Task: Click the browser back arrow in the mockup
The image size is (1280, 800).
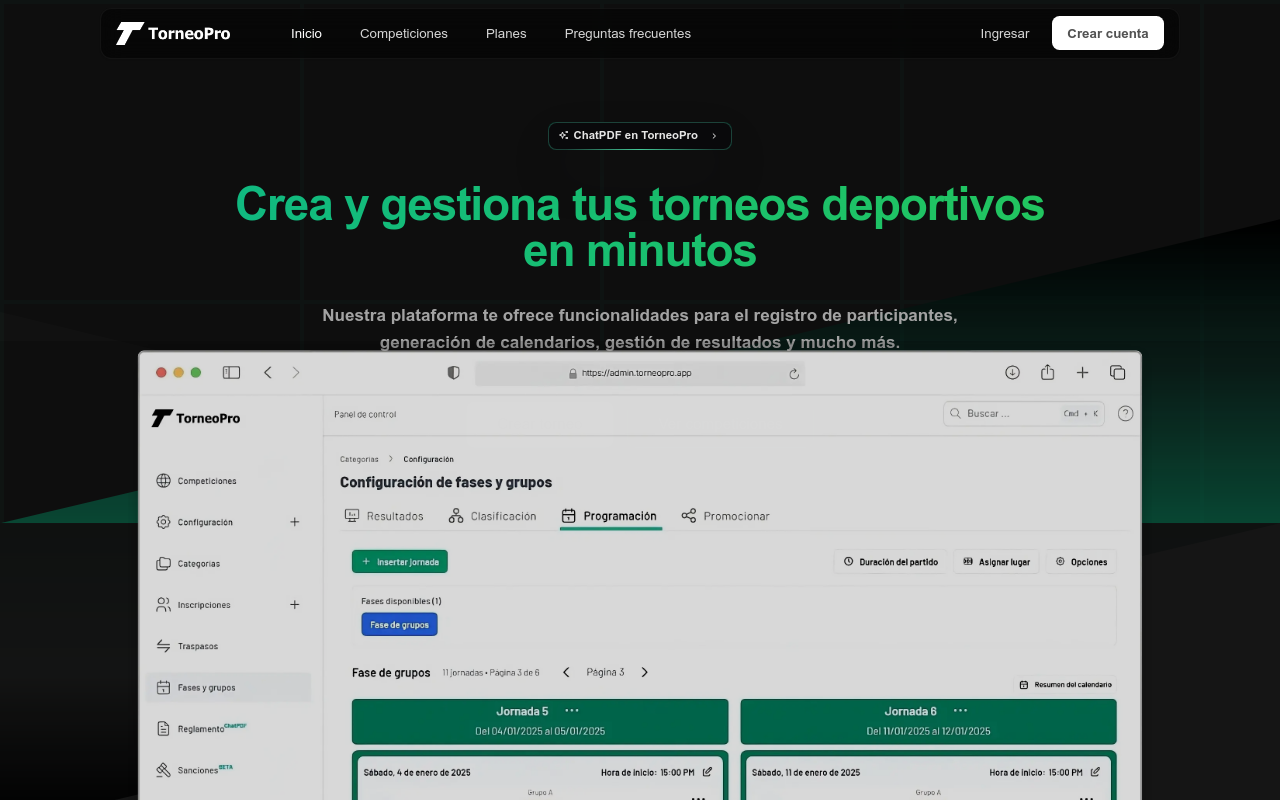Action: (268, 372)
